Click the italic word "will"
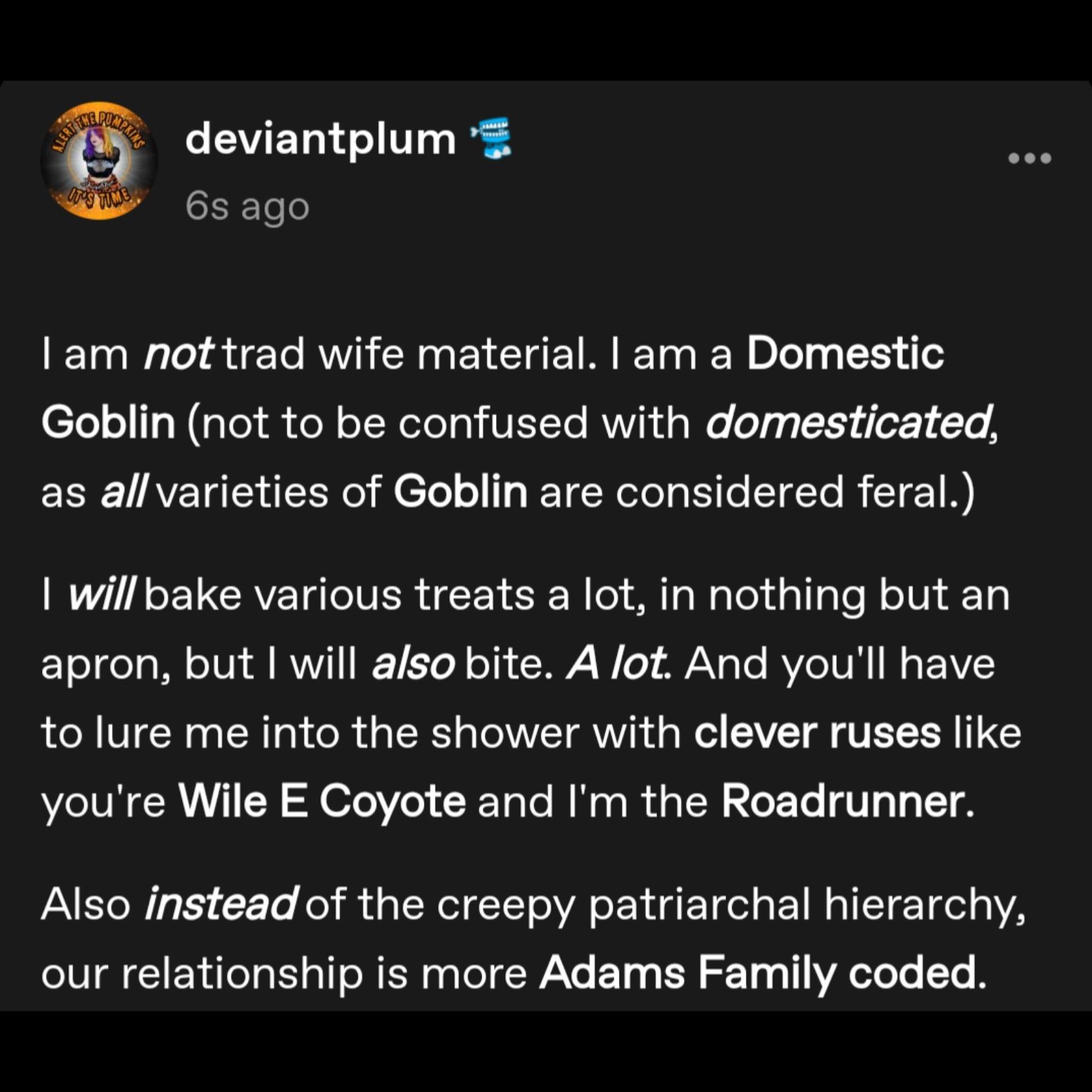Screen dimensions: 1092x1092 click(101, 595)
